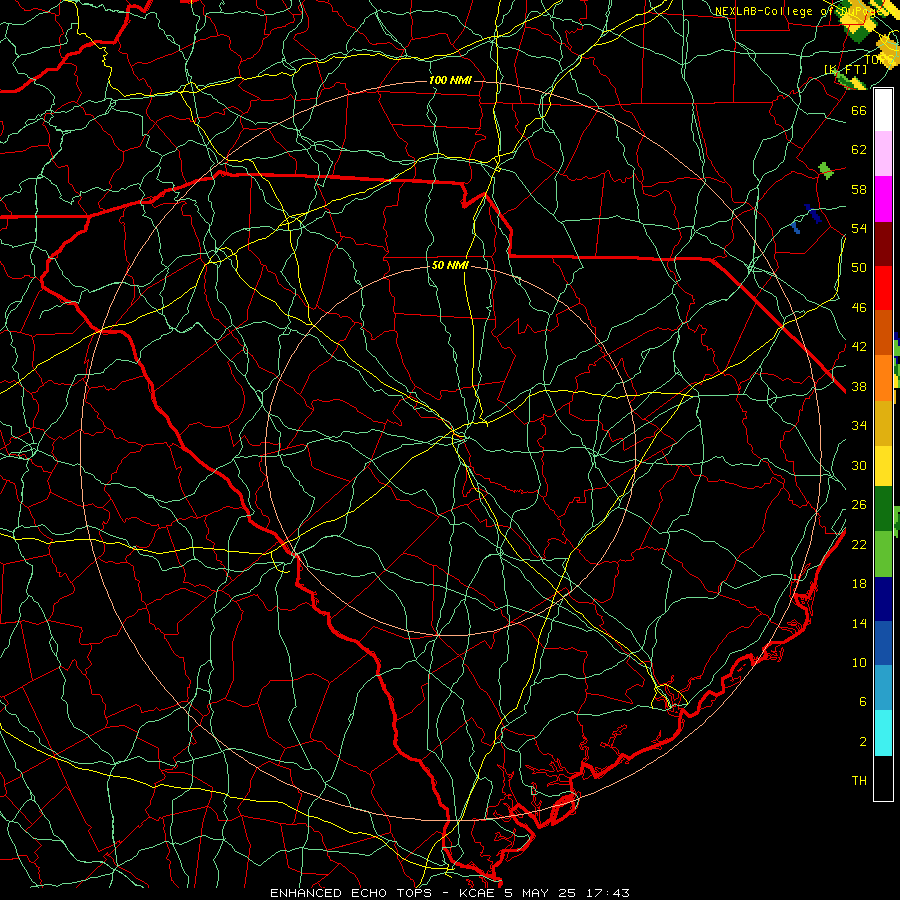Click the small green echo outside the ring
900x900 pixels.
[826, 170]
